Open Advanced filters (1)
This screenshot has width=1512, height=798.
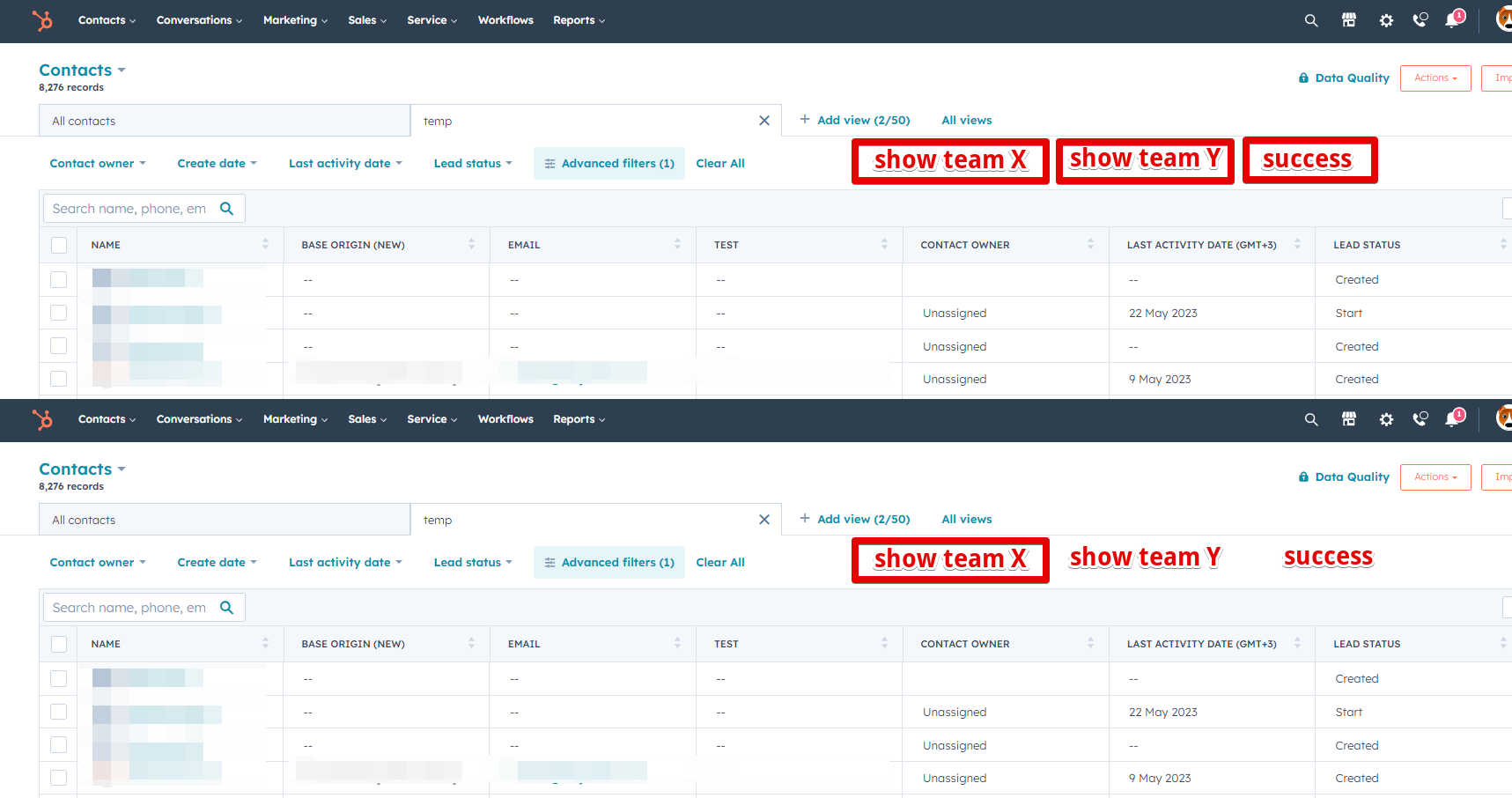coord(608,163)
